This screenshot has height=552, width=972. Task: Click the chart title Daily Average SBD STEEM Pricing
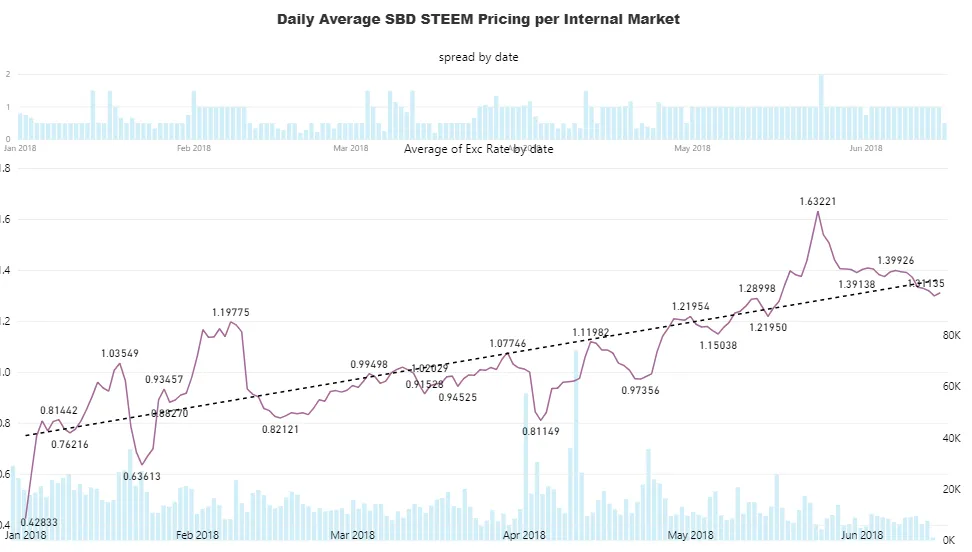pyautogui.click(x=478, y=19)
